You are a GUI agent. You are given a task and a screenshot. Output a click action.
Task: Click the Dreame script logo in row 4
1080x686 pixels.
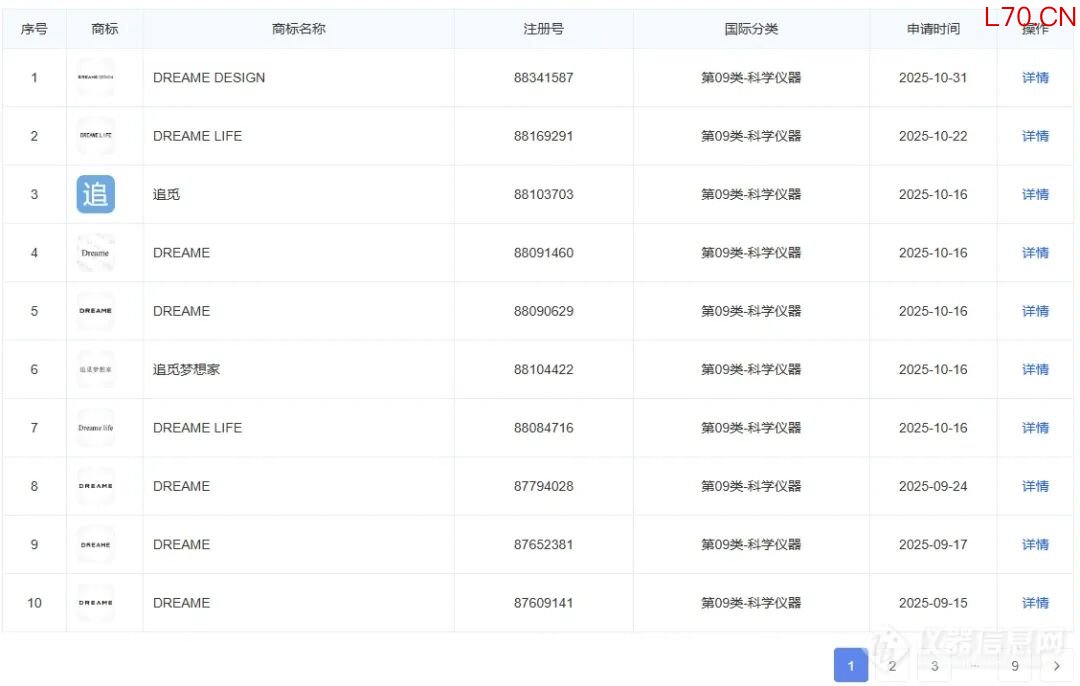click(x=96, y=253)
